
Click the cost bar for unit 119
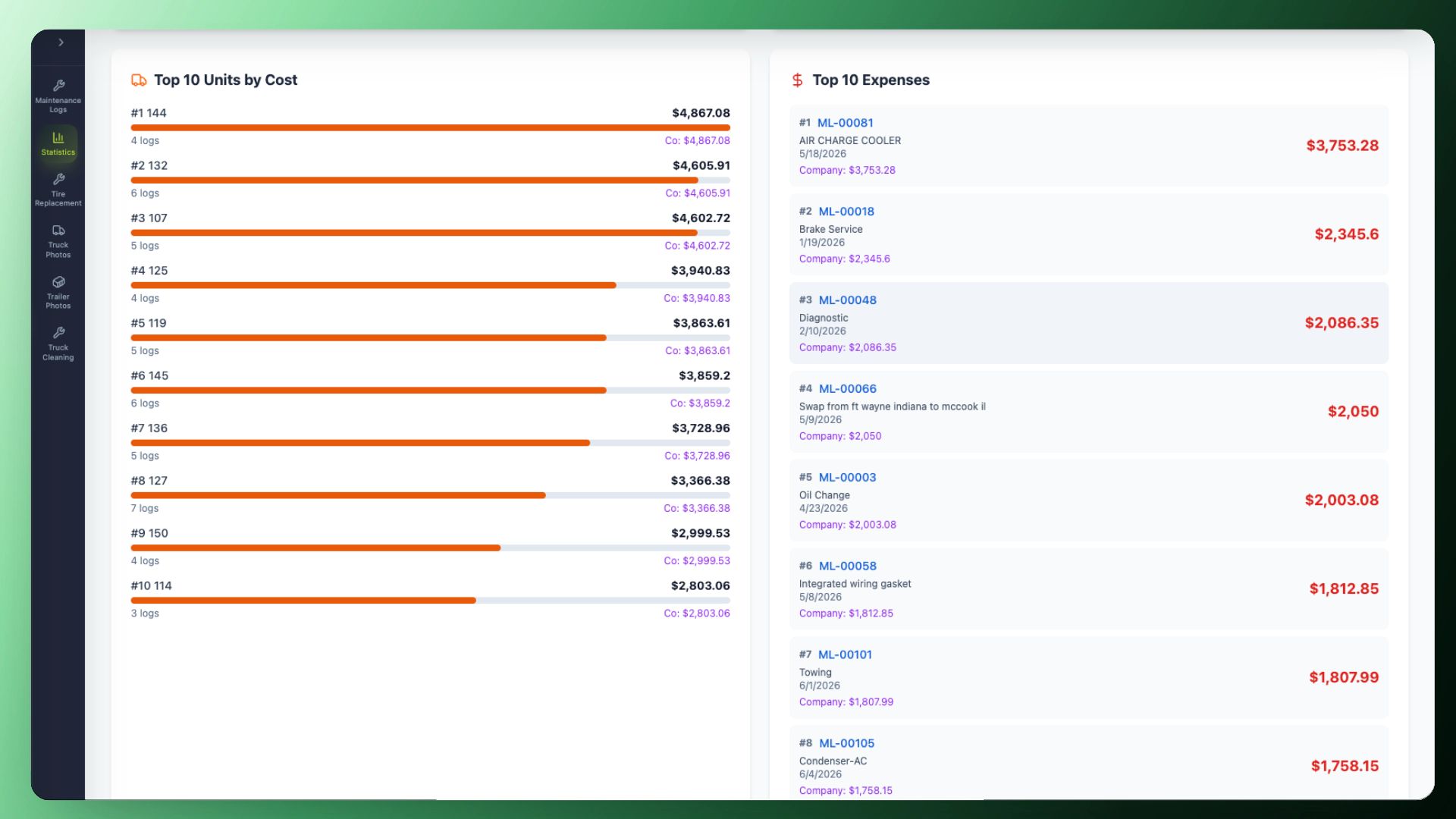pyautogui.click(x=430, y=338)
